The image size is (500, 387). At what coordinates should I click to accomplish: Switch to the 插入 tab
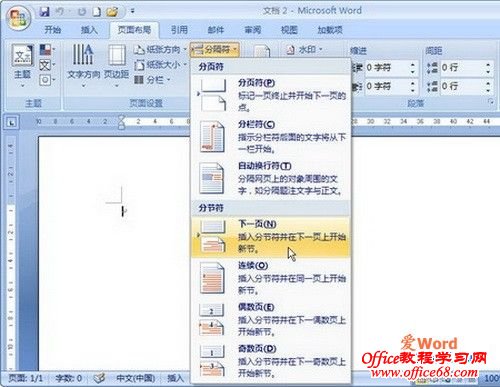click(x=89, y=30)
